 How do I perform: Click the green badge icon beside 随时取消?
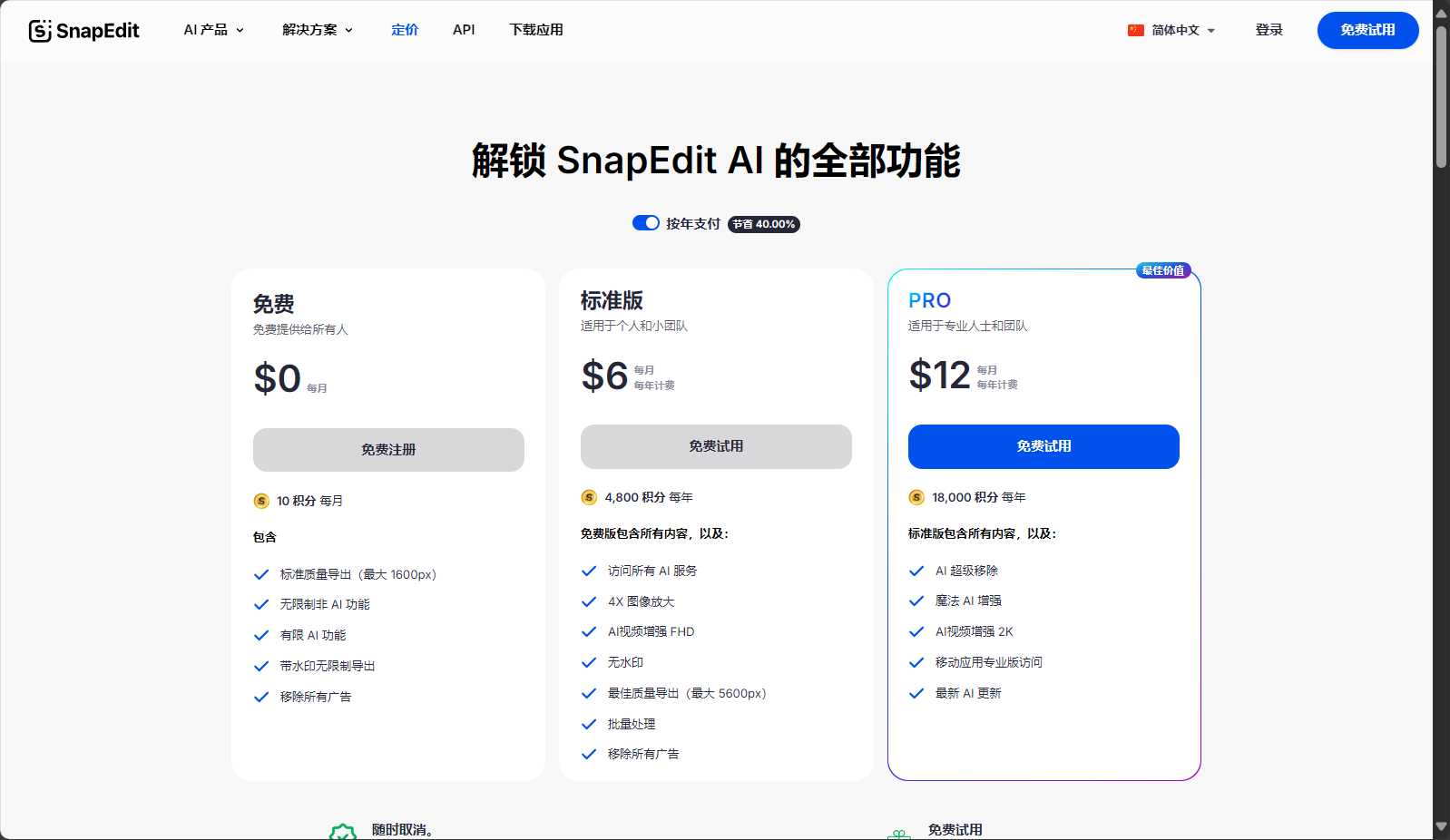click(x=343, y=832)
